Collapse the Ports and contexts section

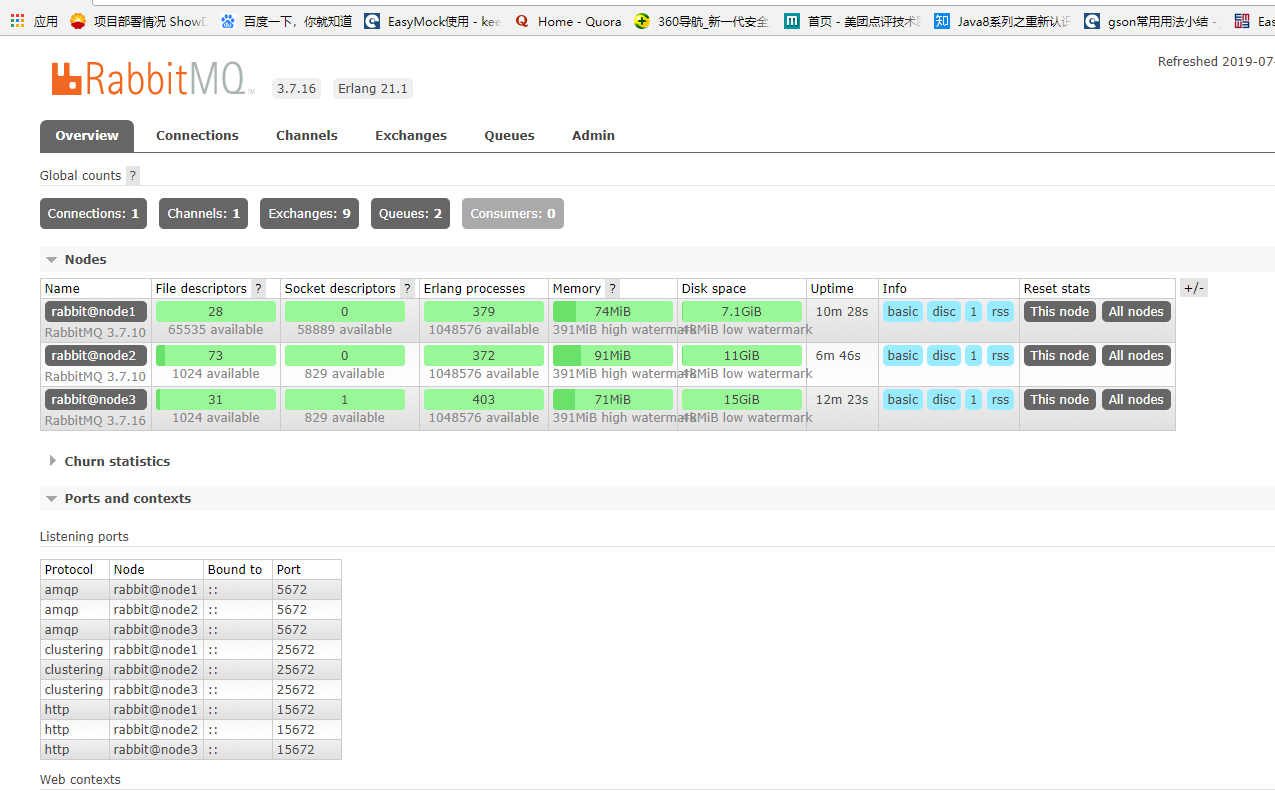pos(118,498)
